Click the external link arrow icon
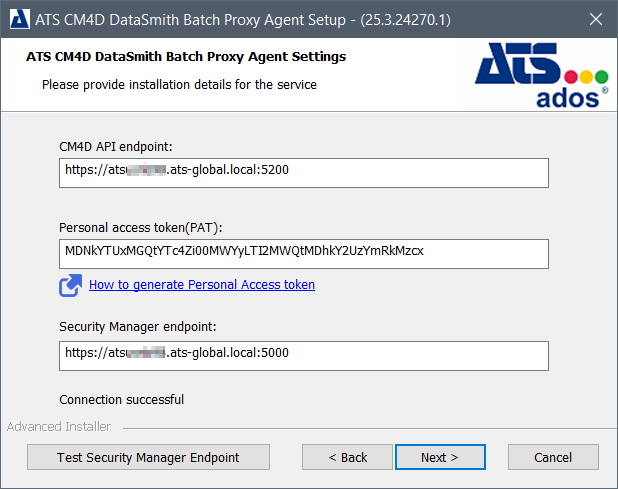The image size is (618, 489). point(70,286)
